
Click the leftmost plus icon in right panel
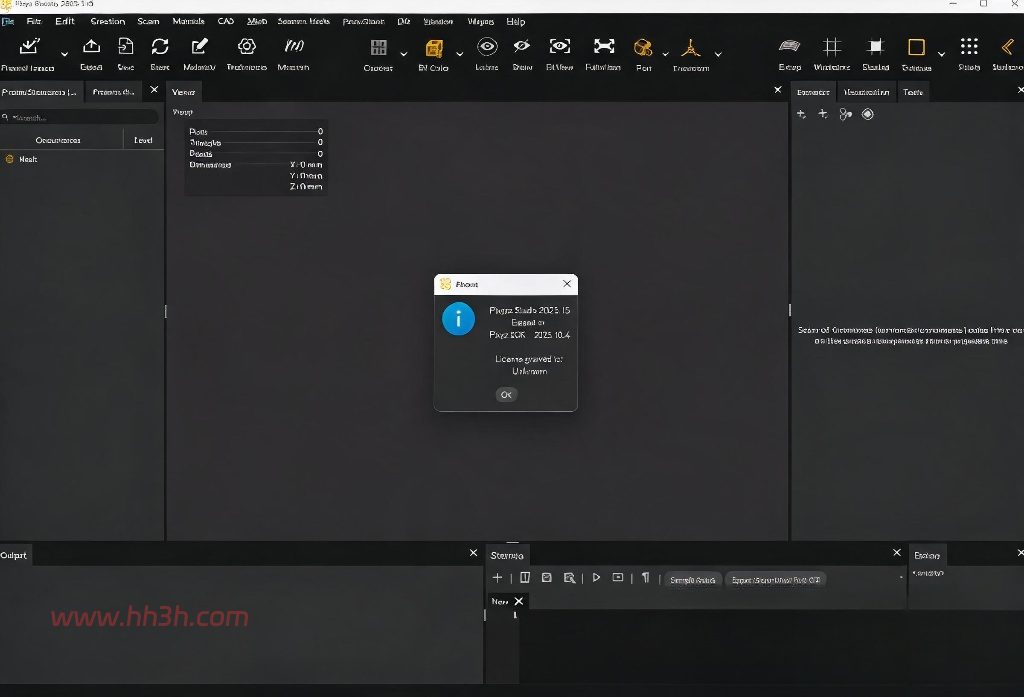pyautogui.click(x=801, y=114)
